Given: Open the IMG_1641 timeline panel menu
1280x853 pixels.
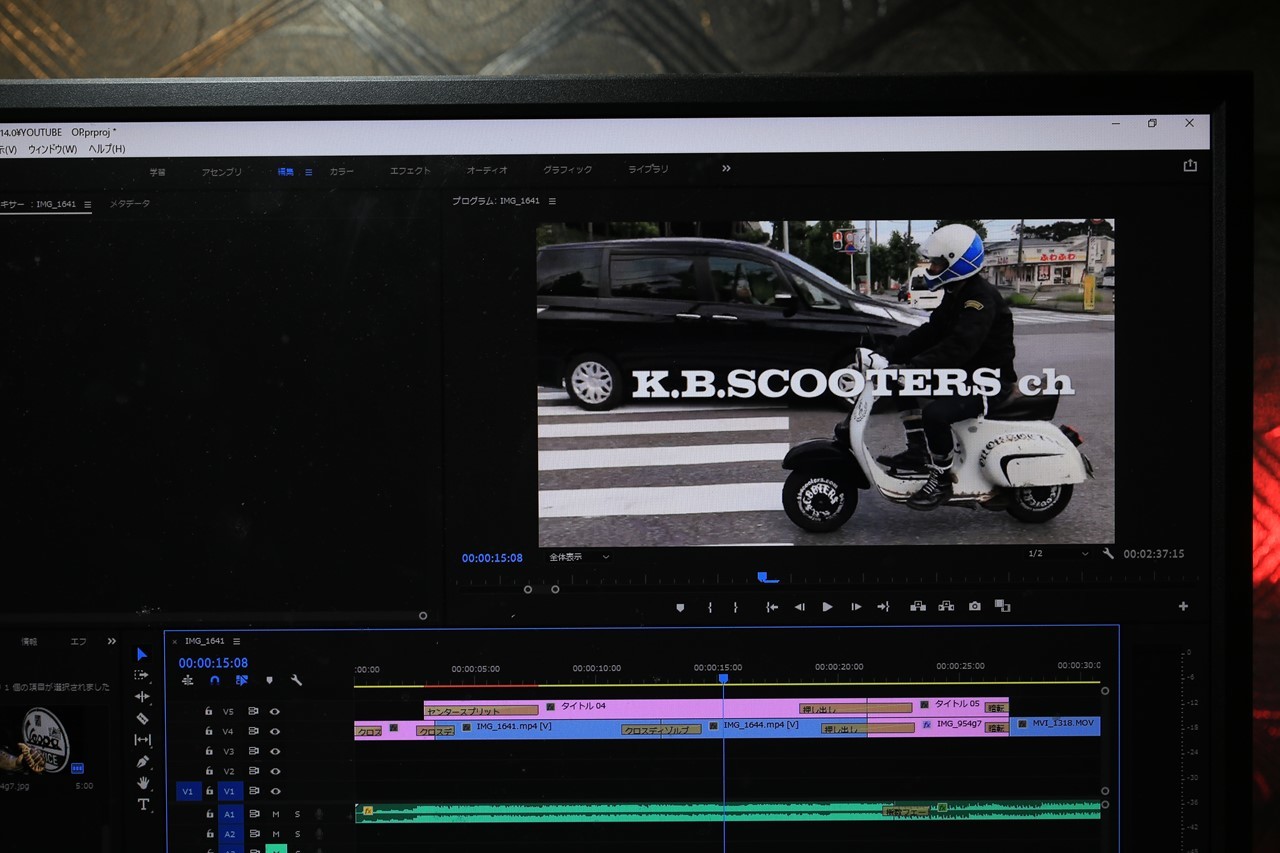Looking at the screenshot, I should (236, 641).
